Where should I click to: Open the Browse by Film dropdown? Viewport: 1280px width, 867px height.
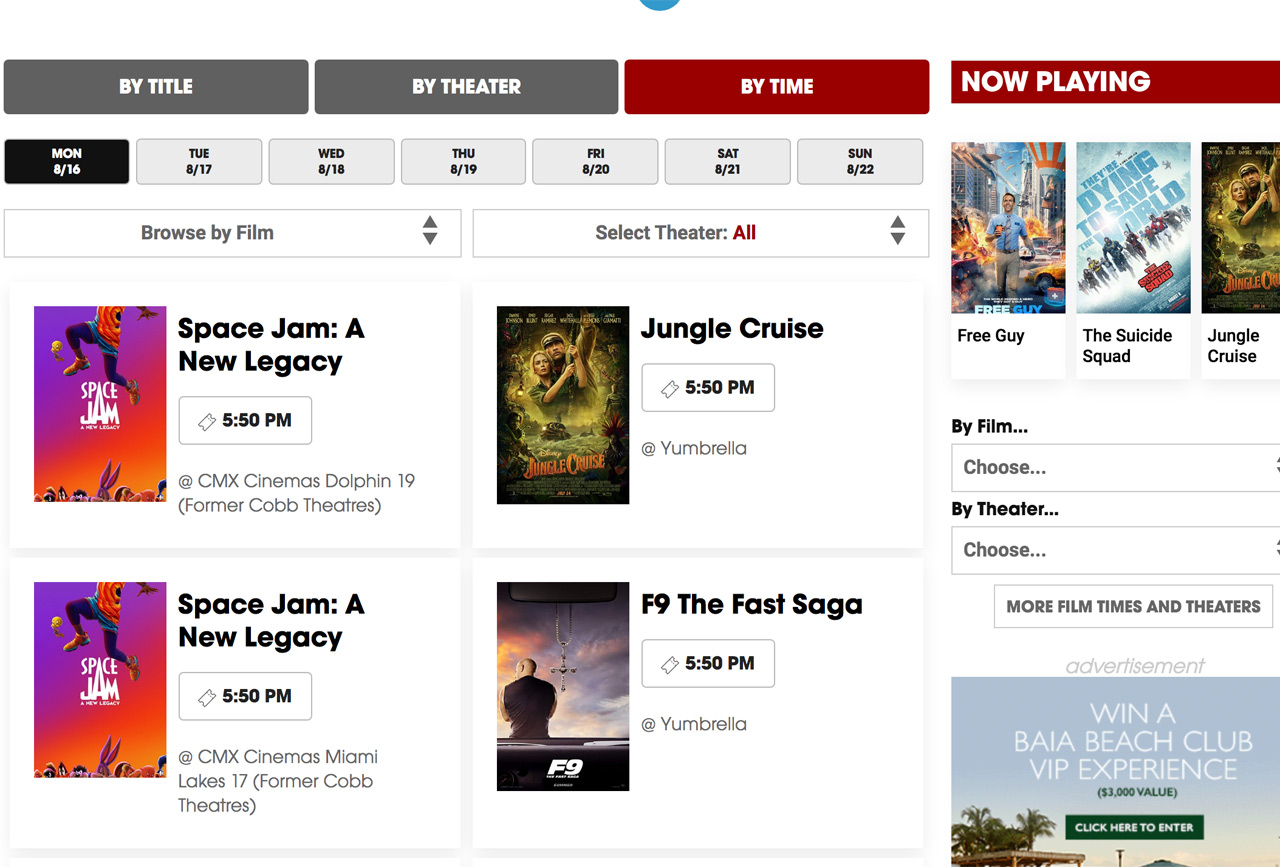pos(233,233)
